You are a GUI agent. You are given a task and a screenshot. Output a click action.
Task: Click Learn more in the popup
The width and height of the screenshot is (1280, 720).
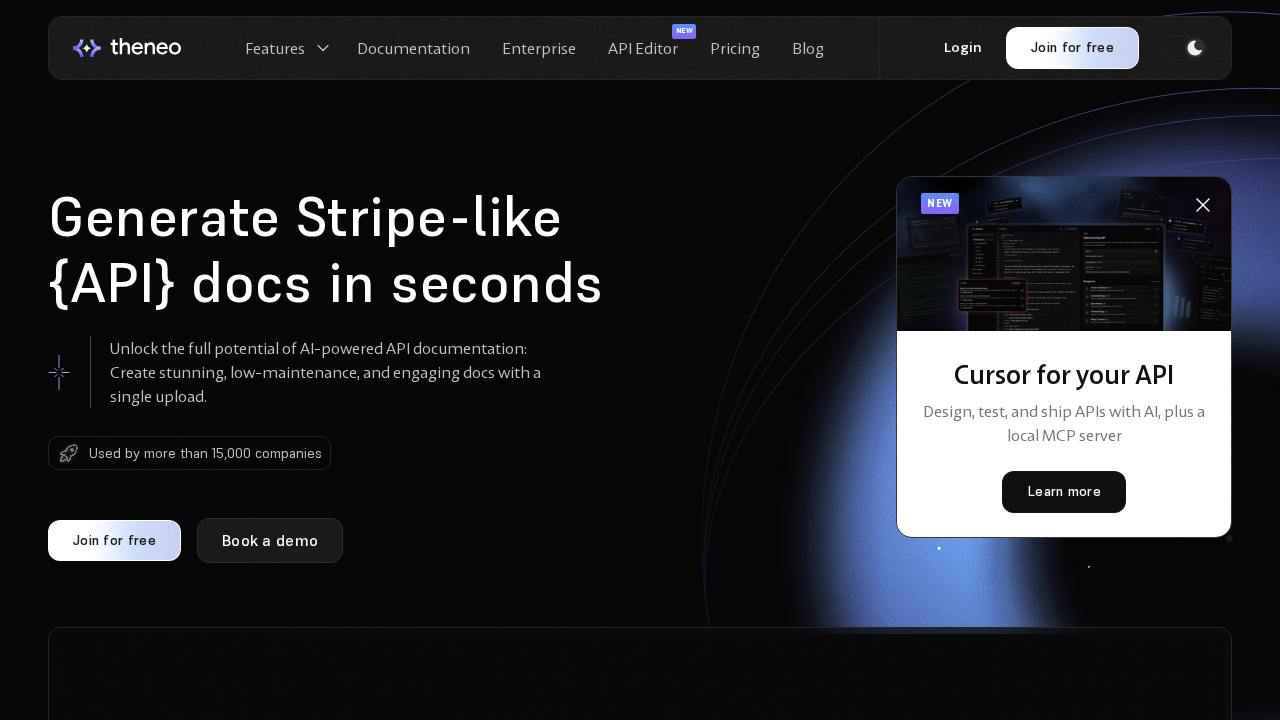pos(1064,492)
